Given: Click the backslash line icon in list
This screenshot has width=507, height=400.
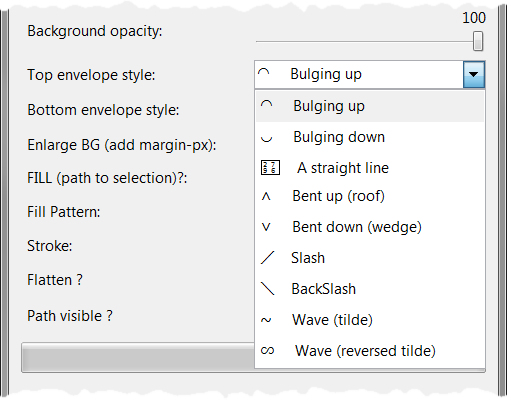Looking at the screenshot, I should (x=267, y=289).
